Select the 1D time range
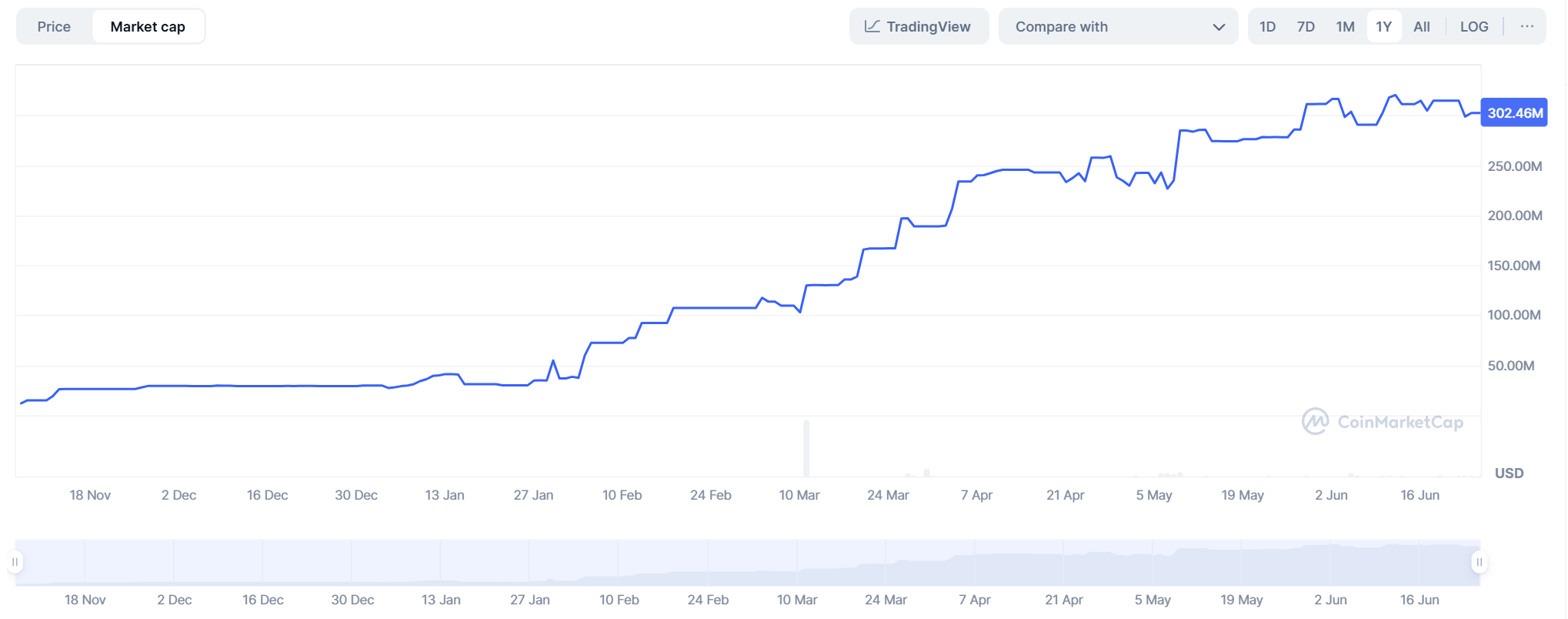Screen dimensions: 1568x619 coord(1267,27)
